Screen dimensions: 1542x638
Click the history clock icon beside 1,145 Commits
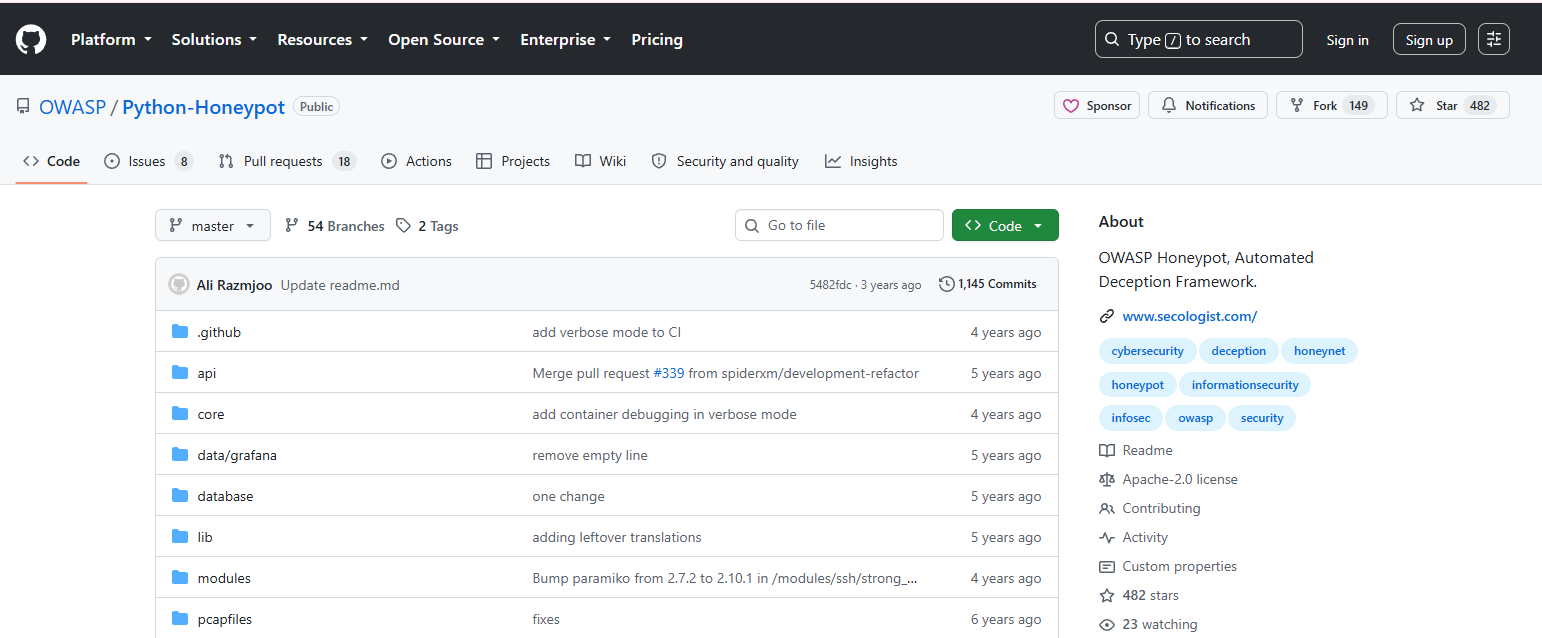coord(946,284)
